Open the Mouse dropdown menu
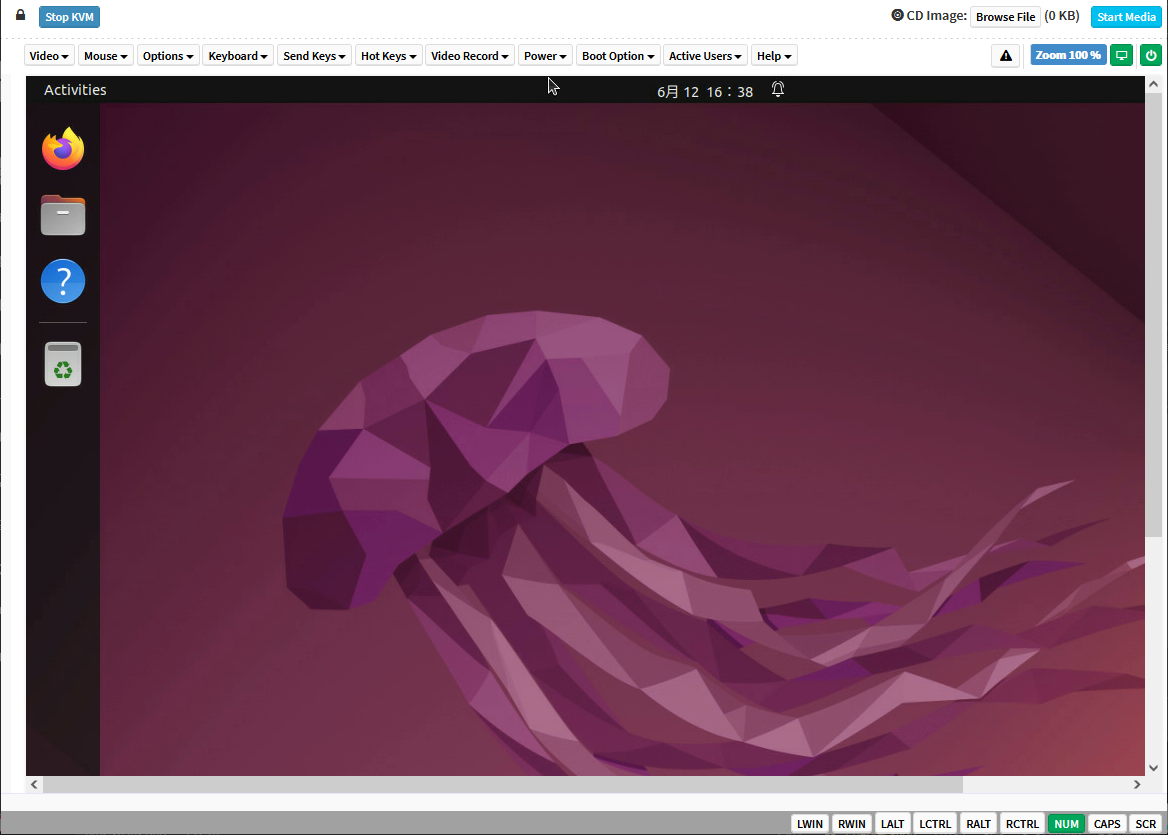Viewport: 1168px width, 835px height. point(105,56)
